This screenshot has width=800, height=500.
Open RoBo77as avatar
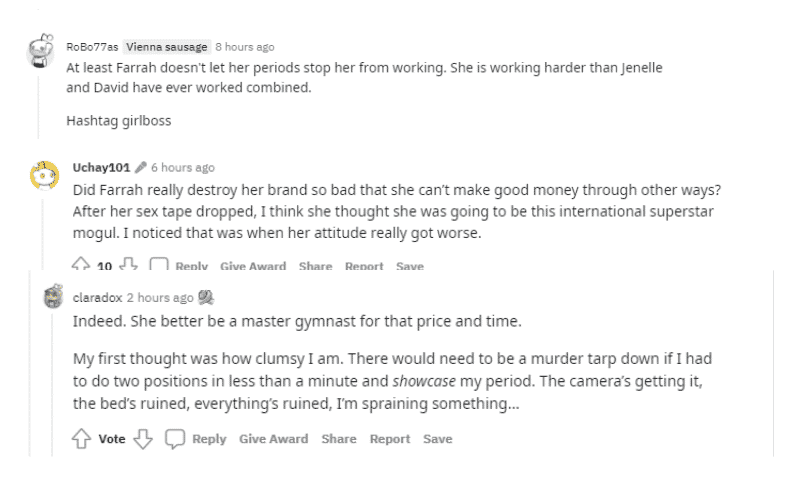[x=40, y=51]
